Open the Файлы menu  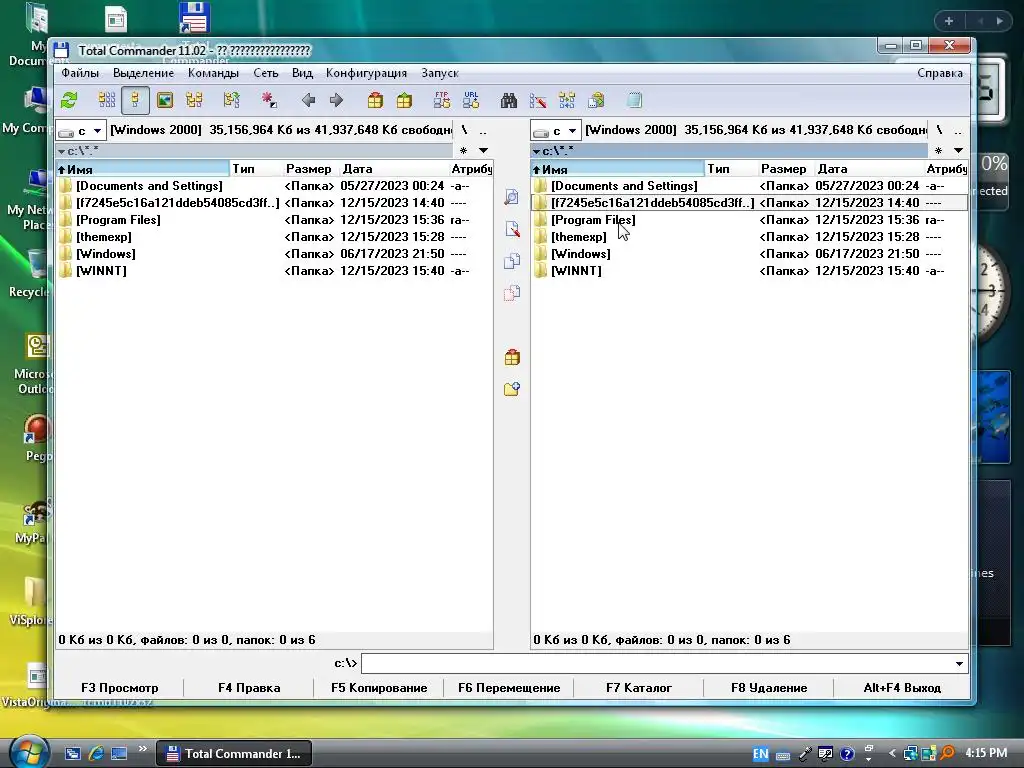point(80,73)
